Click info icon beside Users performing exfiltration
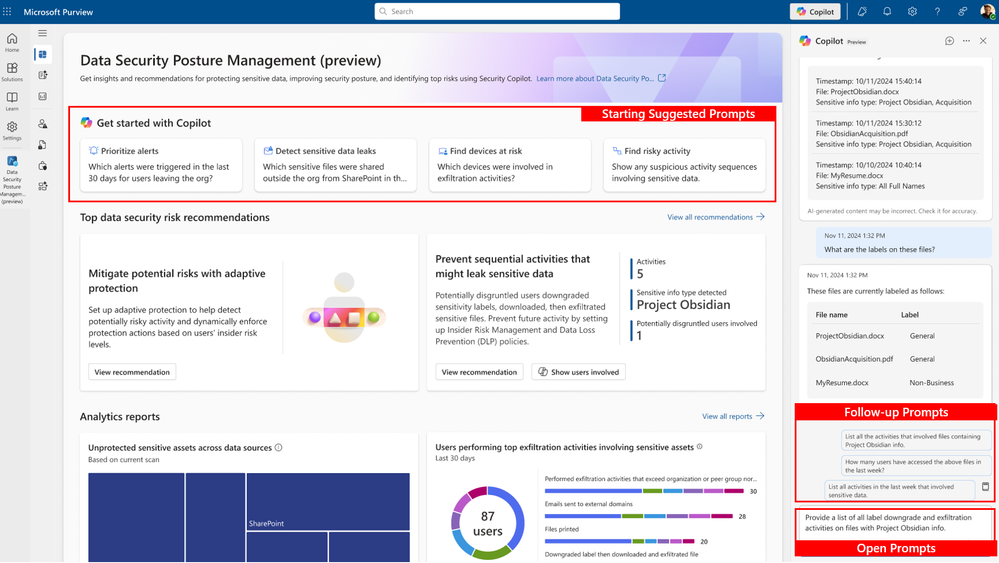The height and width of the screenshot is (563, 999). coord(700,447)
